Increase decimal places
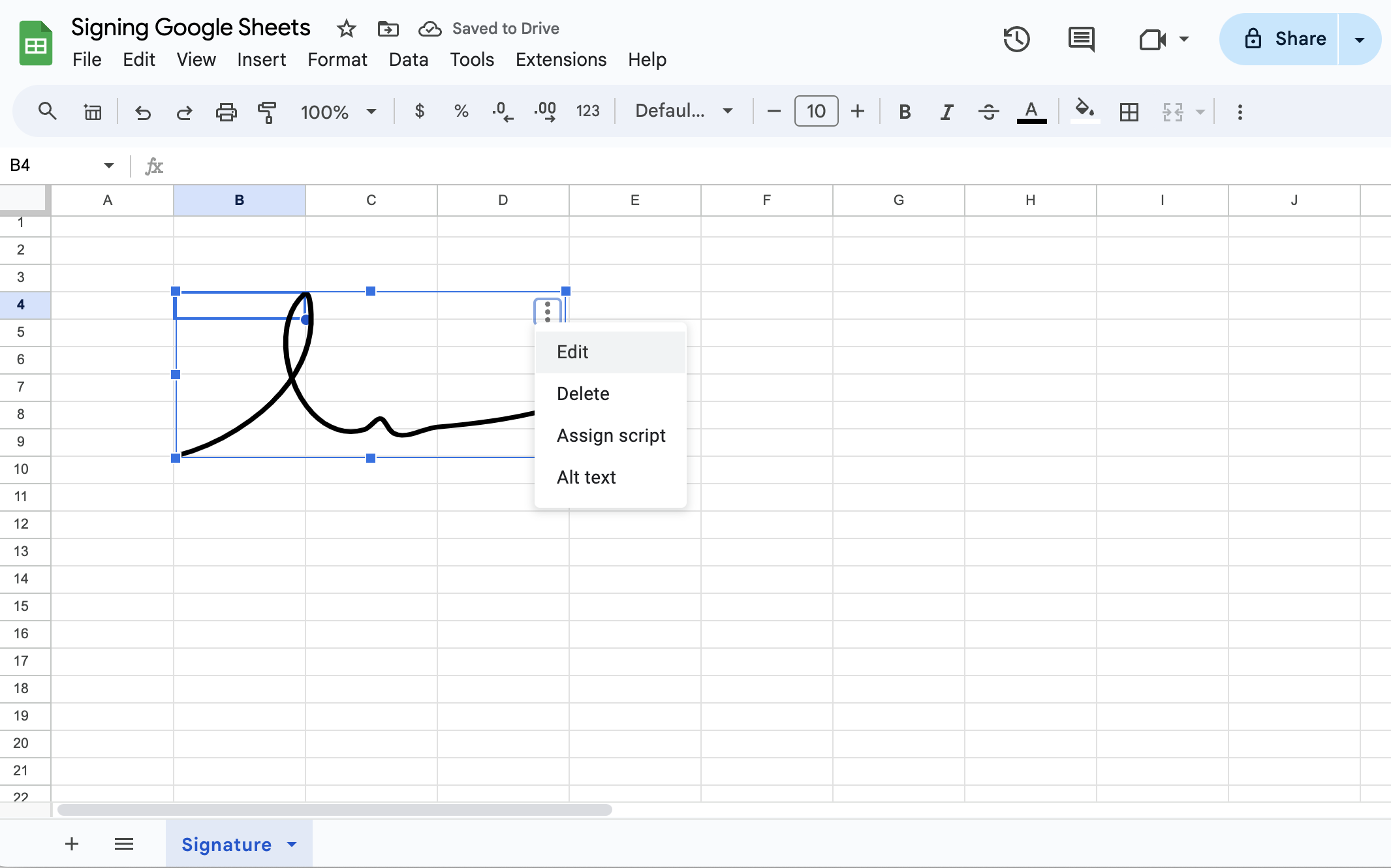1391x868 pixels. click(x=545, y=112)
